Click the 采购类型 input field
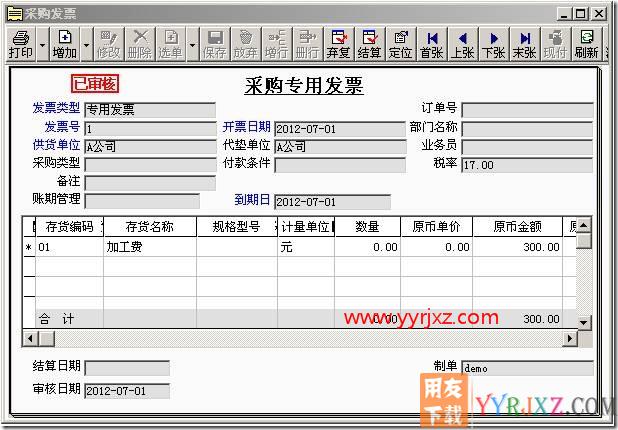This screenshot has height=430, width=618. 150,165
